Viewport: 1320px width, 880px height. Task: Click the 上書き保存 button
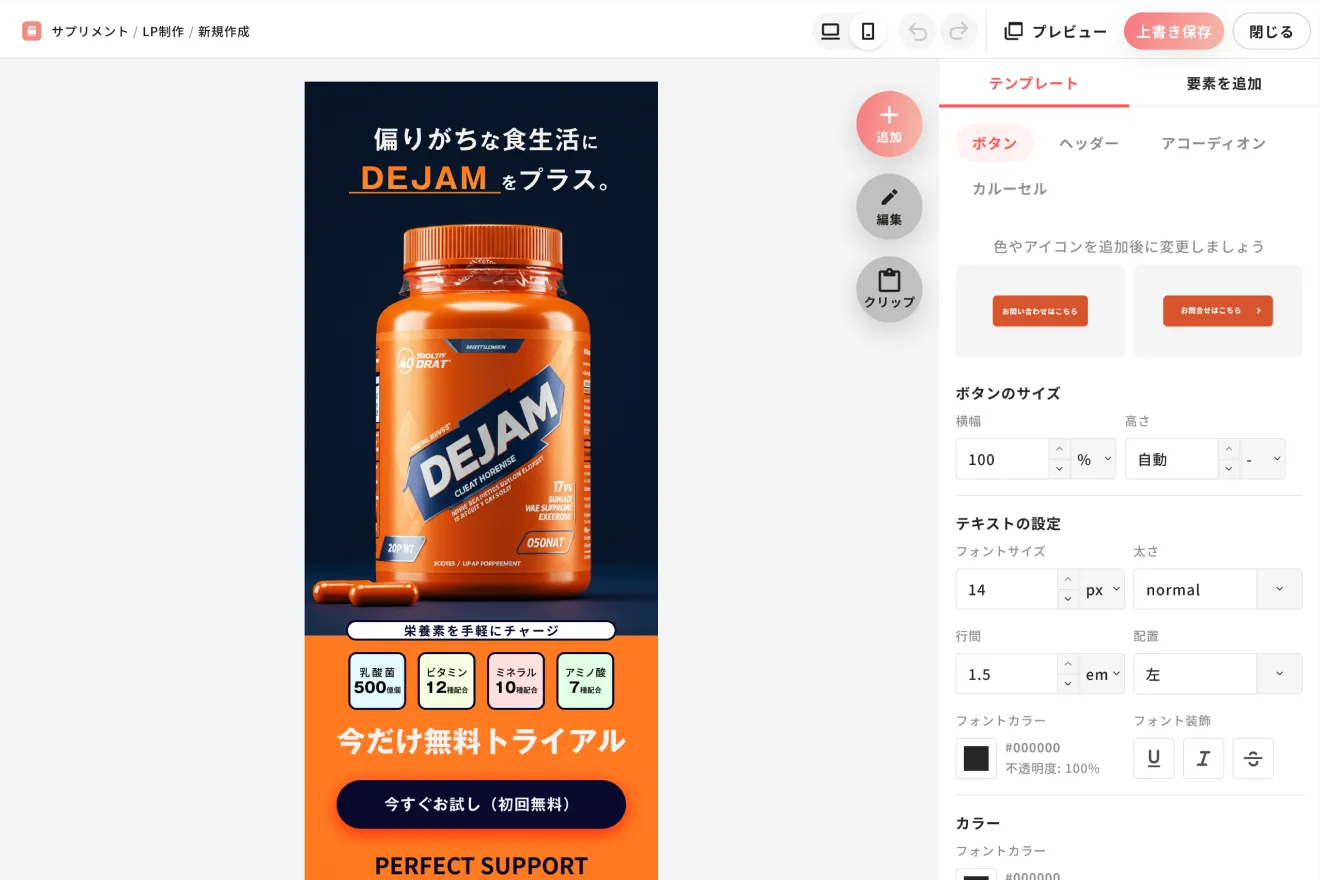[x=1174, y=31]
